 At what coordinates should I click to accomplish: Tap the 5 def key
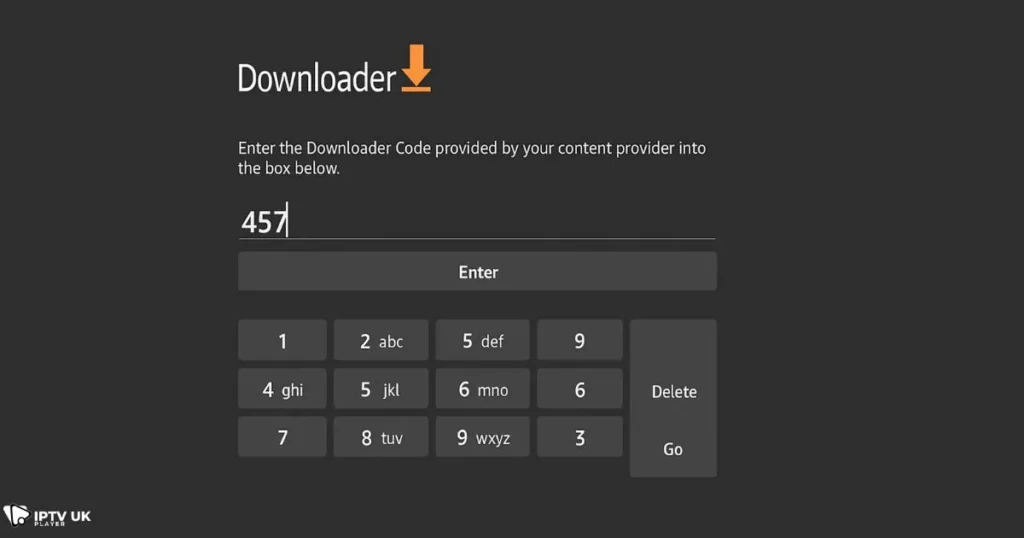(x=483, y=340)
